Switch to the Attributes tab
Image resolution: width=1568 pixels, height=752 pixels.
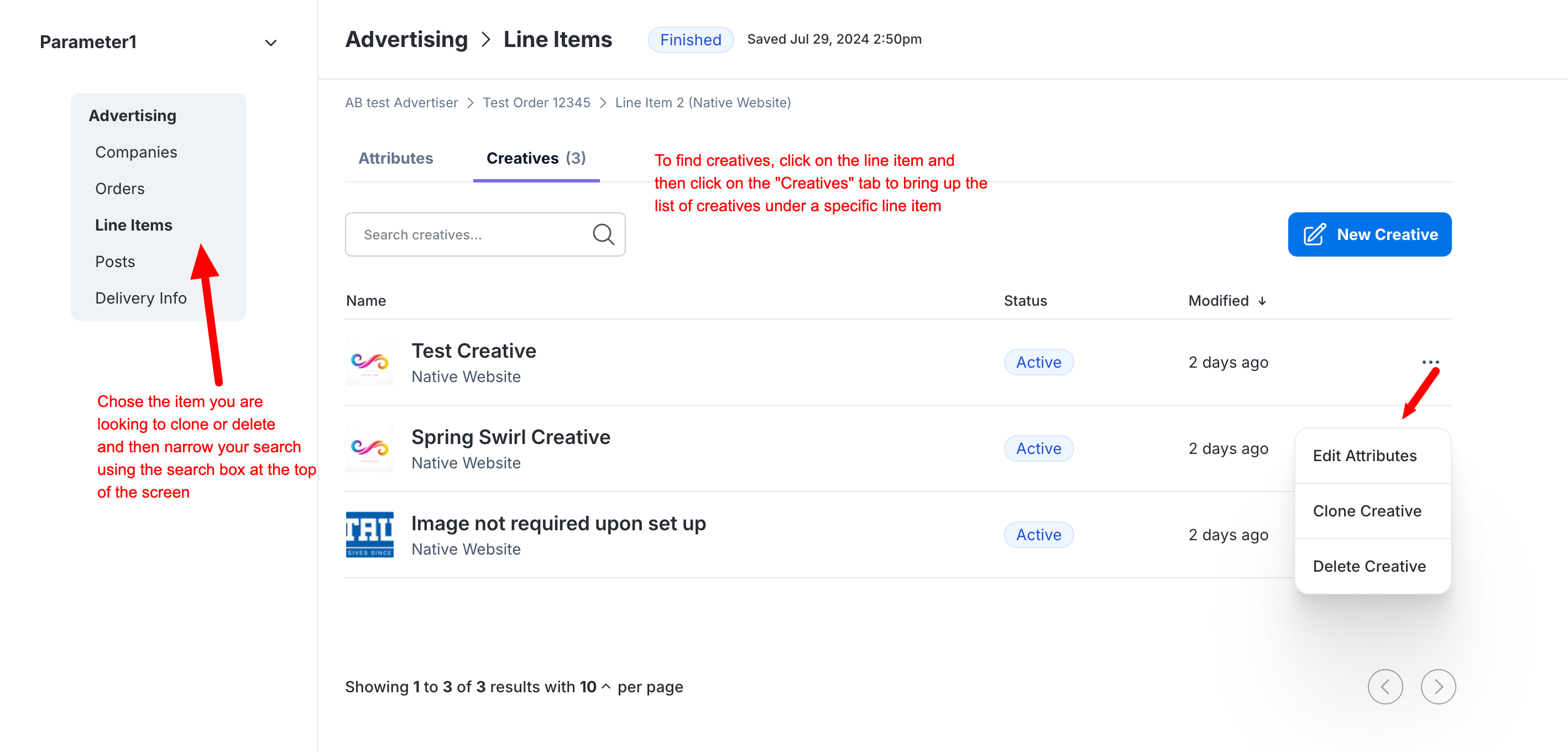(x=396, y=158)
